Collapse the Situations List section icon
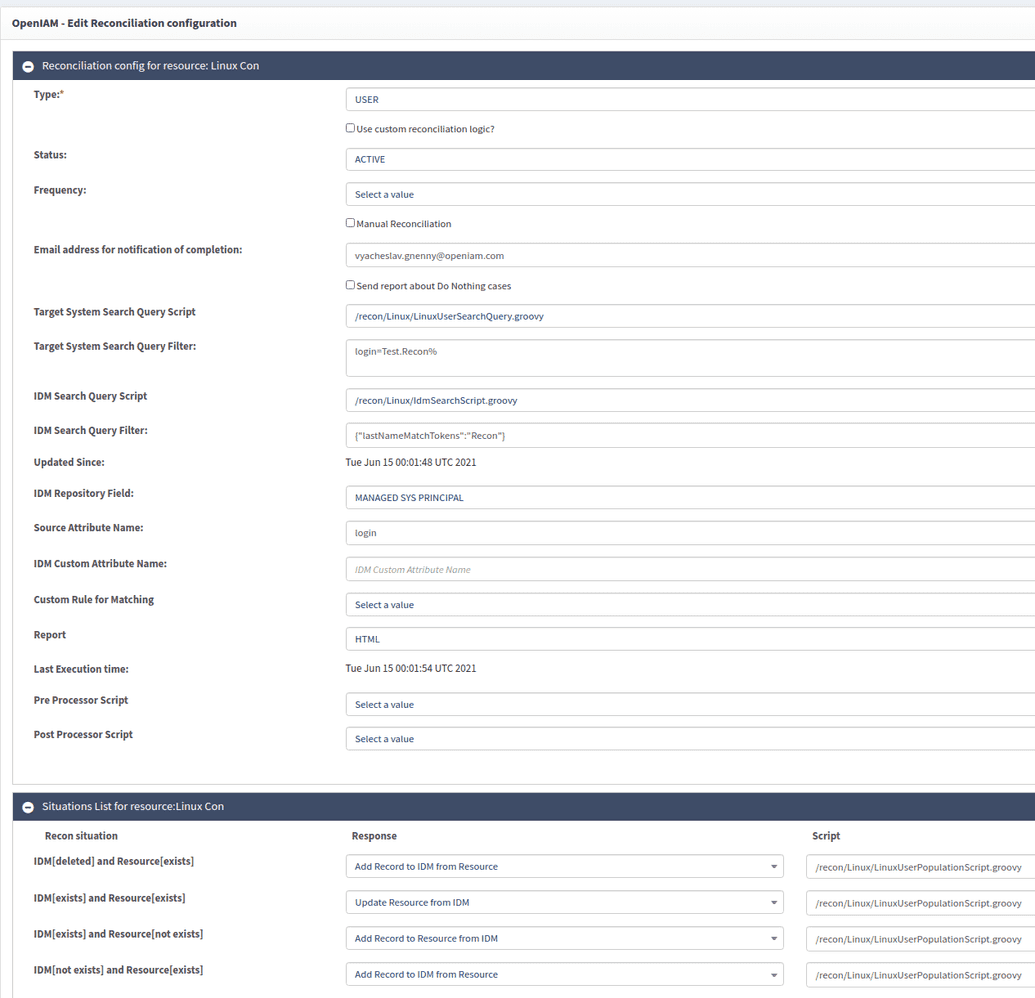Image resolution: width=1035 pixels, height=998 pixels. [29, 807]
